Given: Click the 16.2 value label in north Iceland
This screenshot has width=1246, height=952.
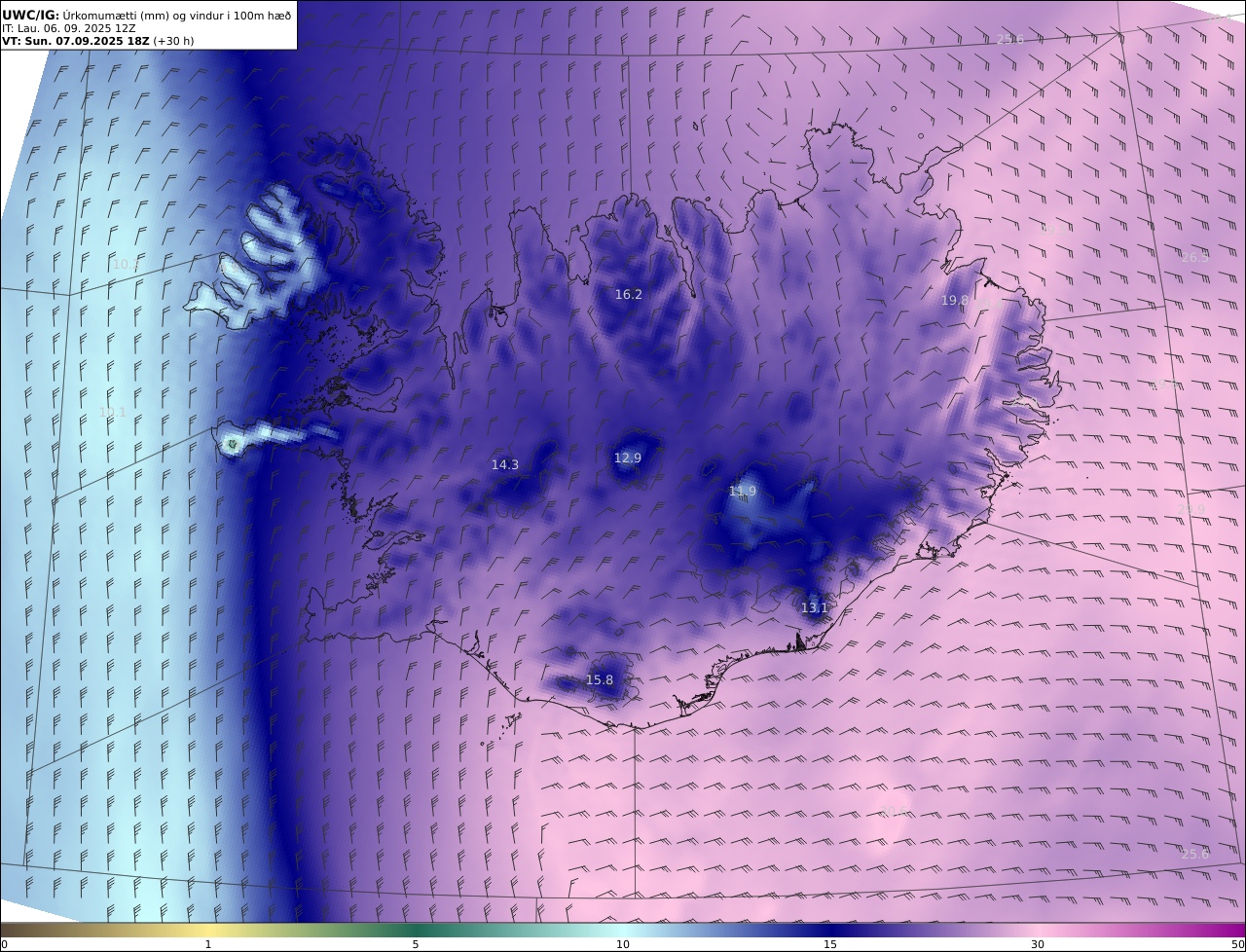Looking at the screenshot, I should click(x=629, y=294).
